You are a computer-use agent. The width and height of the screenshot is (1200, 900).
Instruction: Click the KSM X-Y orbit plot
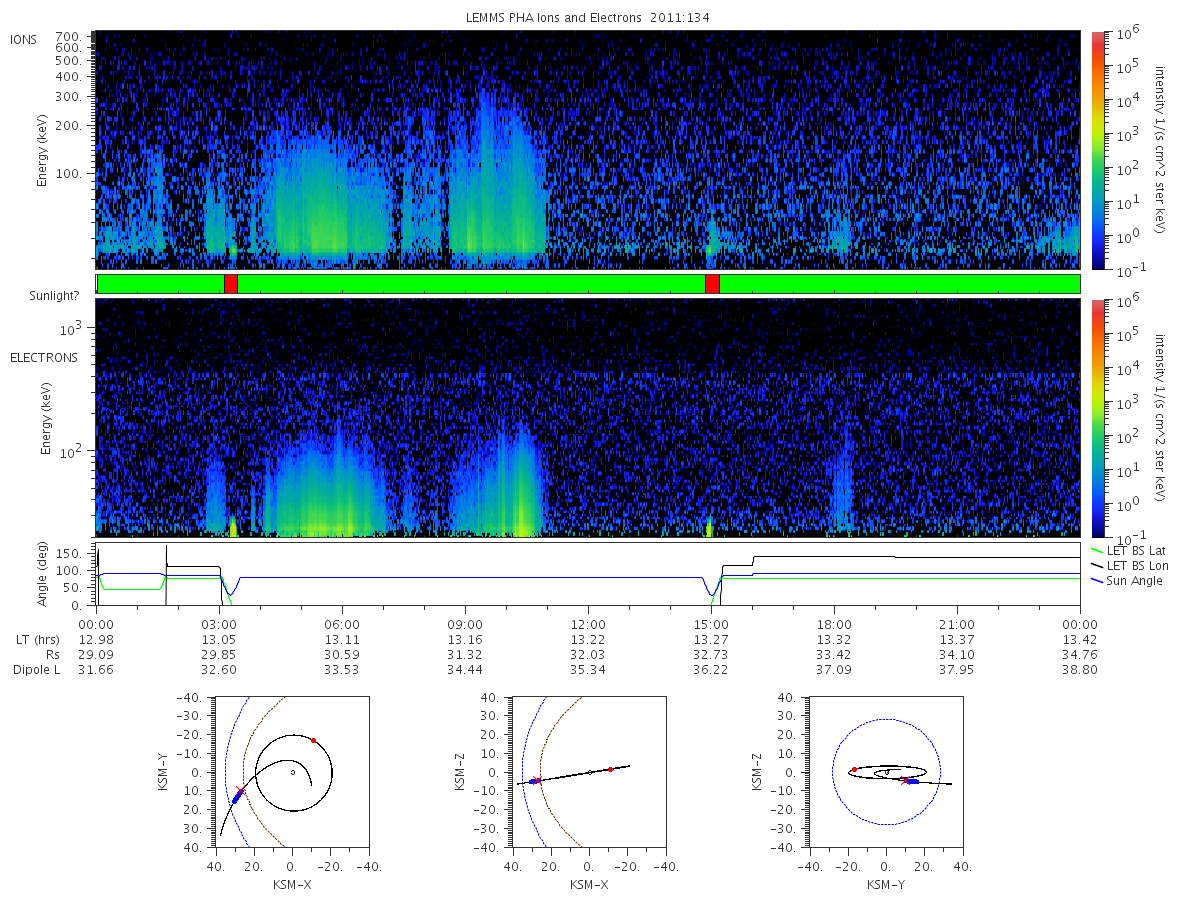pos(291,772)
